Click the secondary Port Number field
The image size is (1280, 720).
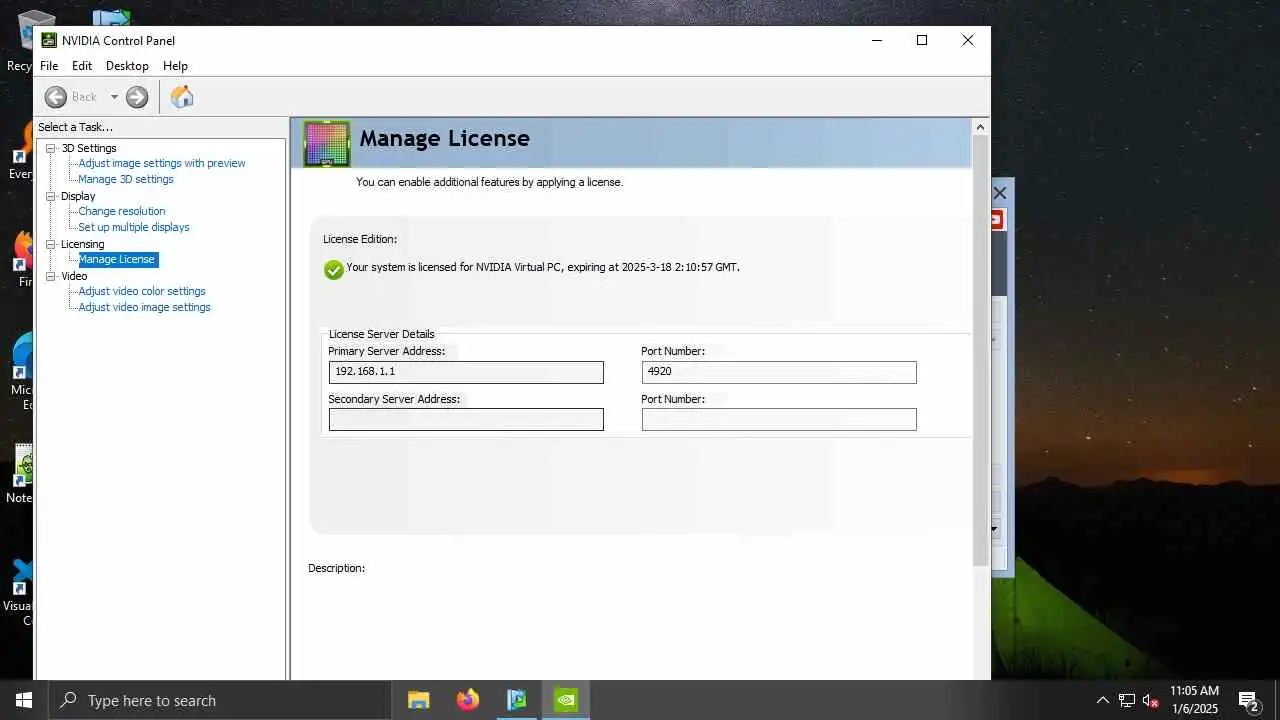click(x=779, y=419)
